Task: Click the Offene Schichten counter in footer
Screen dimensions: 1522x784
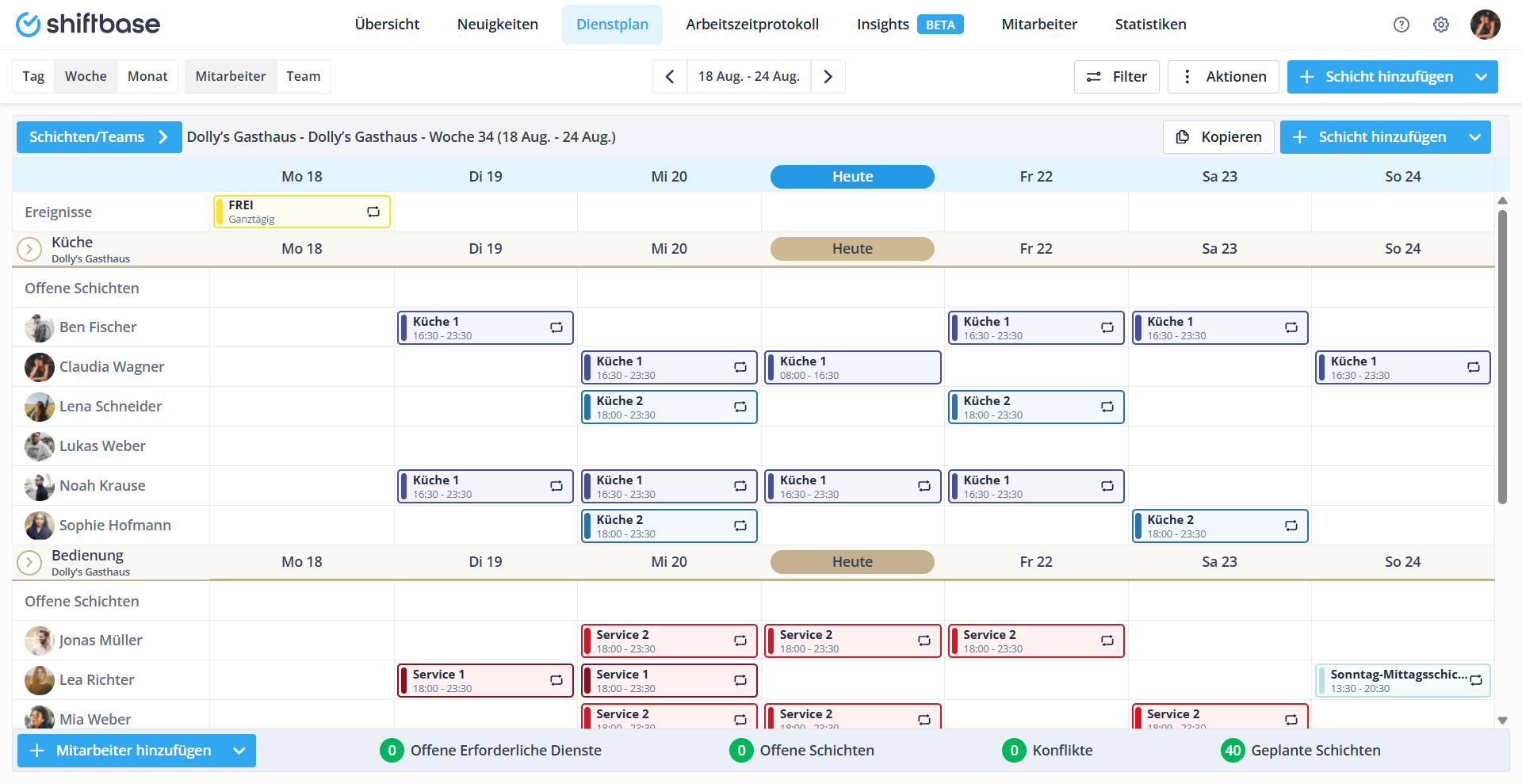Action: [802, 751]
